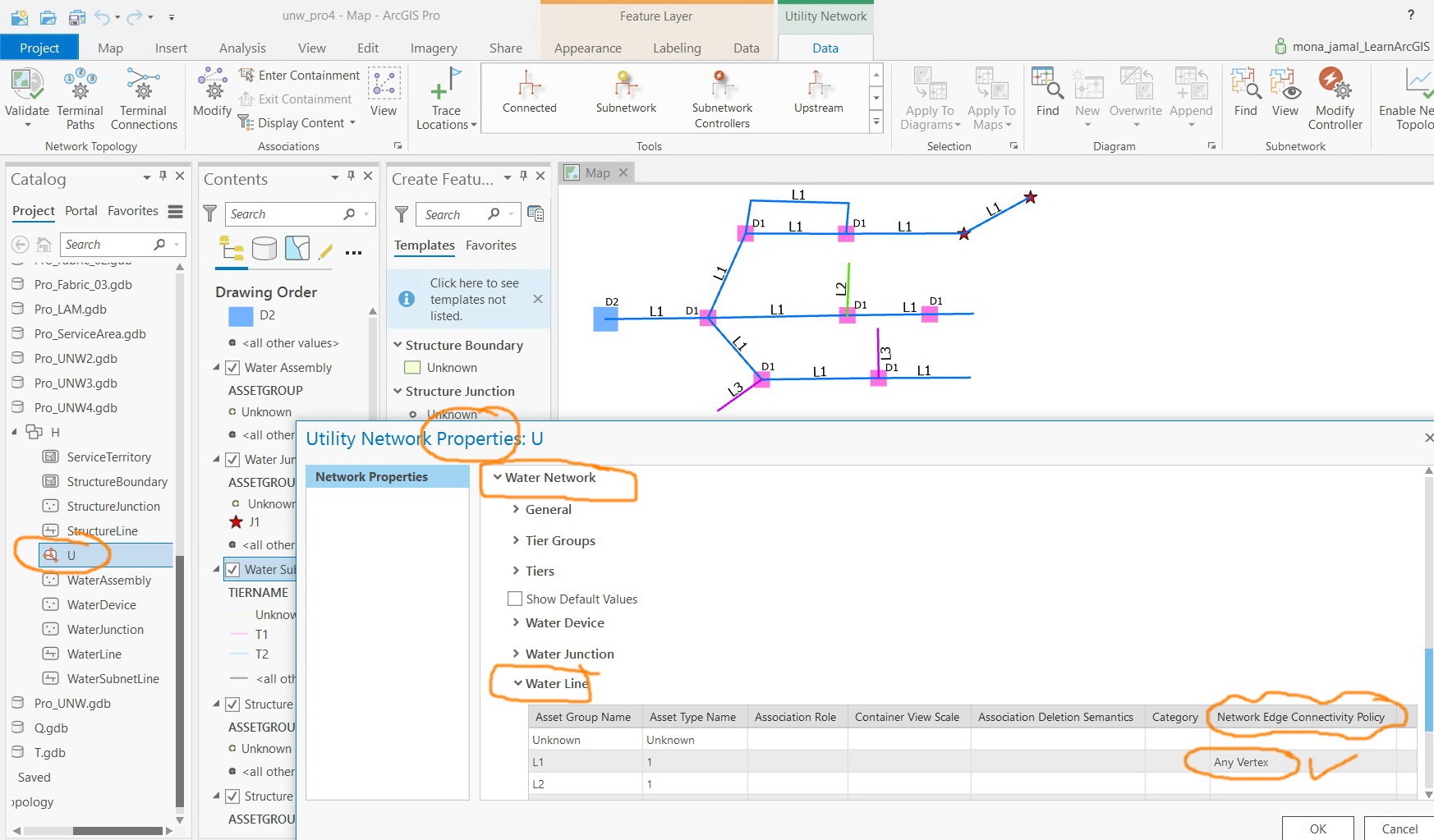This screenshot has height=840, width=1434.
Task: Click Unknown Structure Boundary template swatch
Action: pos(412,368)
